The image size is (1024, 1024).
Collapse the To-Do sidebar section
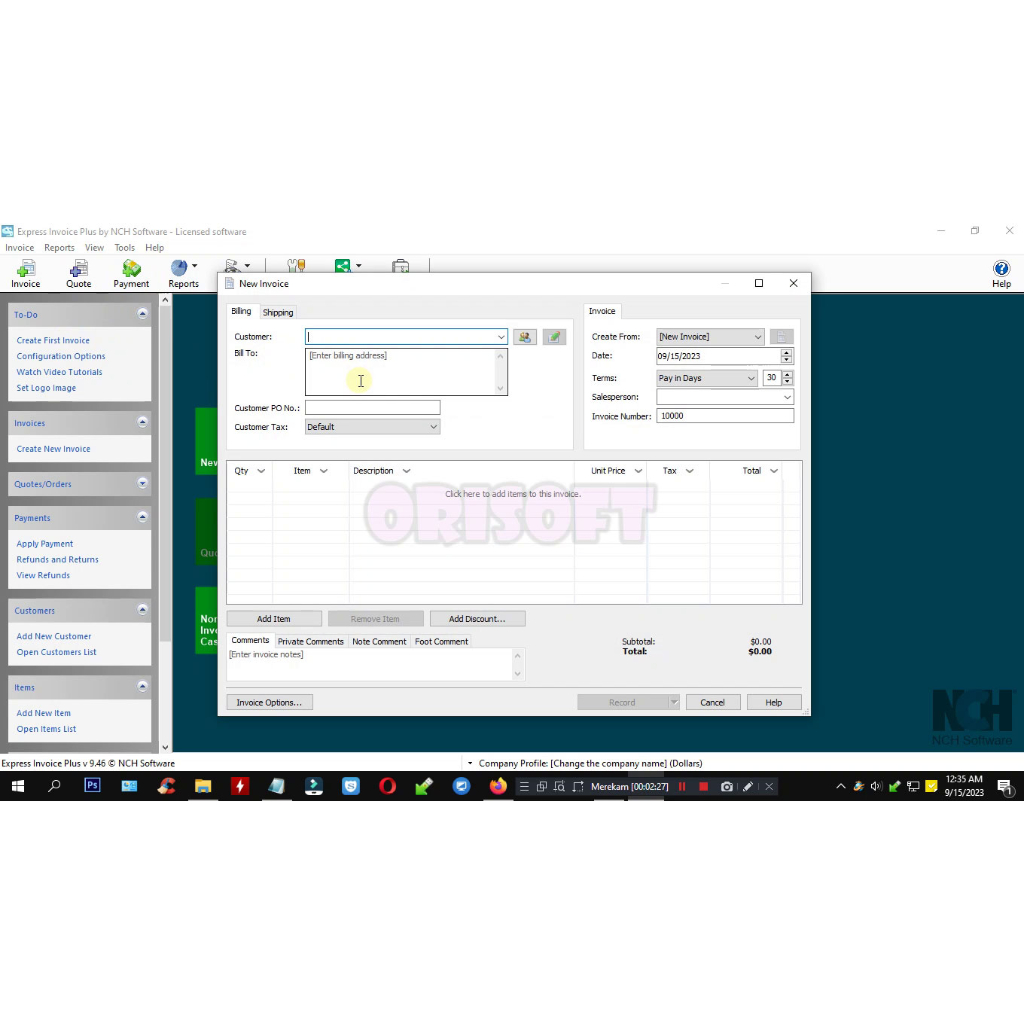pos(142,314)
